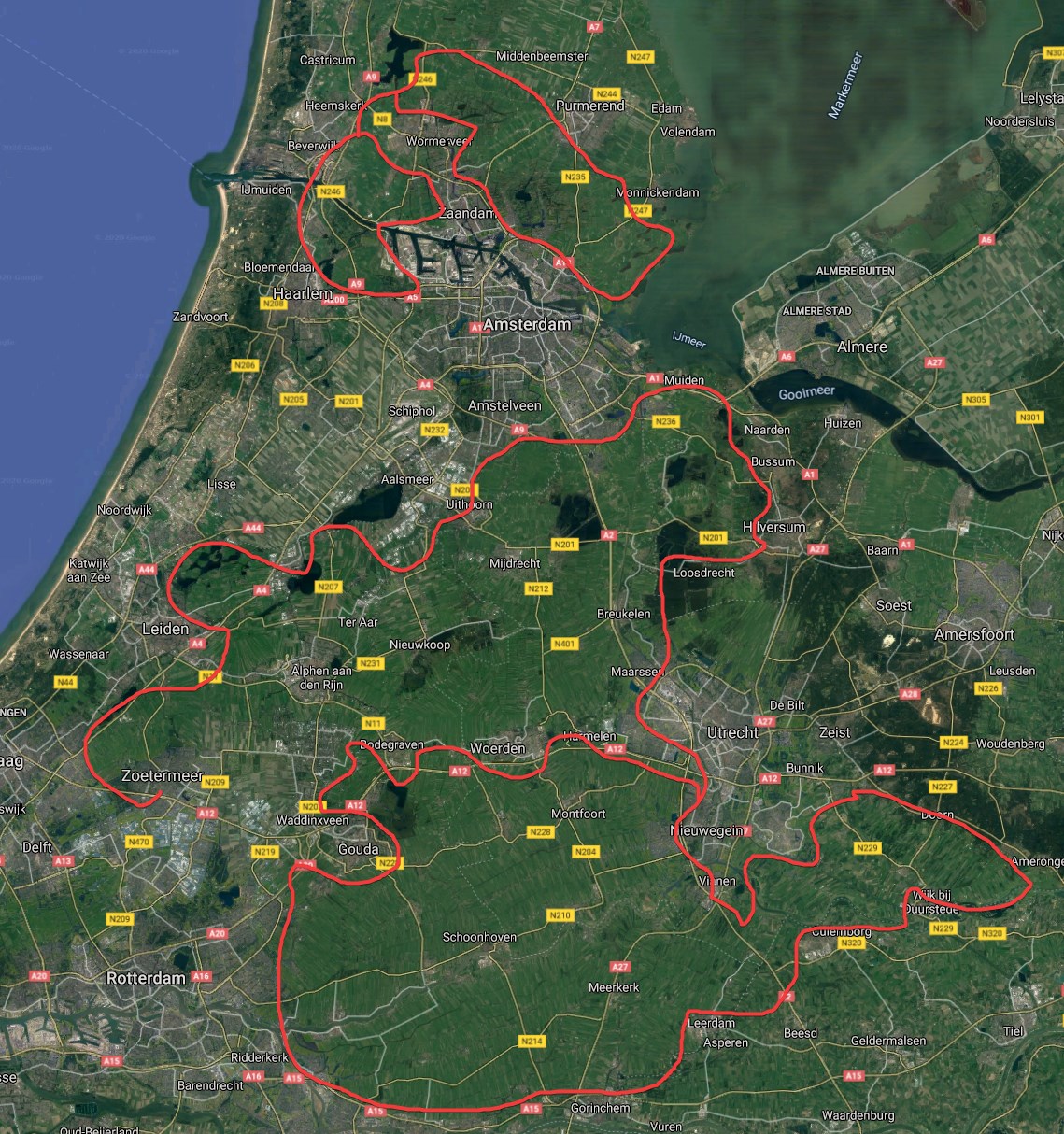Select the Gouda place label
Image resolution: width=1064 pixels, height=1134 pixels.
pos(358,849)
